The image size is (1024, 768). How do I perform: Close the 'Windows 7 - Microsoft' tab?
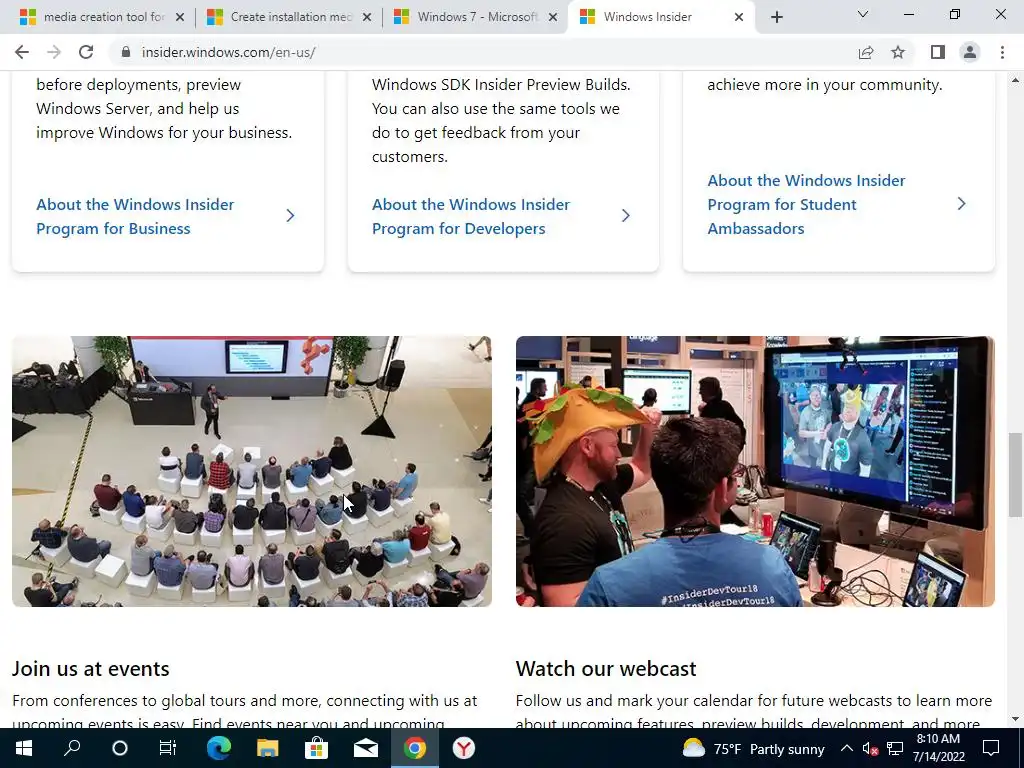[x=553, y=17]
